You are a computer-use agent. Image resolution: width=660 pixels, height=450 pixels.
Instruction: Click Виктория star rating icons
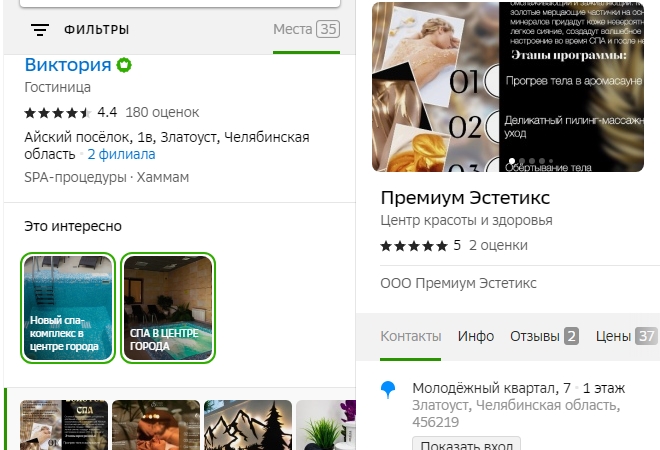tap(57, 112)
